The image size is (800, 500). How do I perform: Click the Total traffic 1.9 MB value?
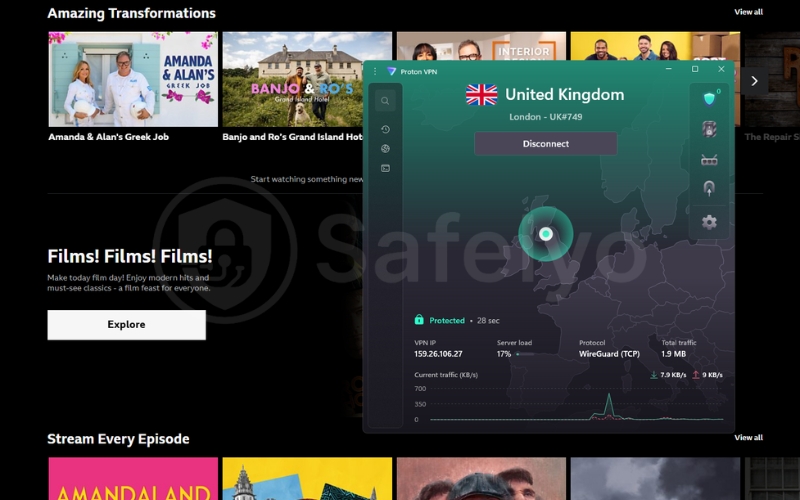[x=673, y=354]
